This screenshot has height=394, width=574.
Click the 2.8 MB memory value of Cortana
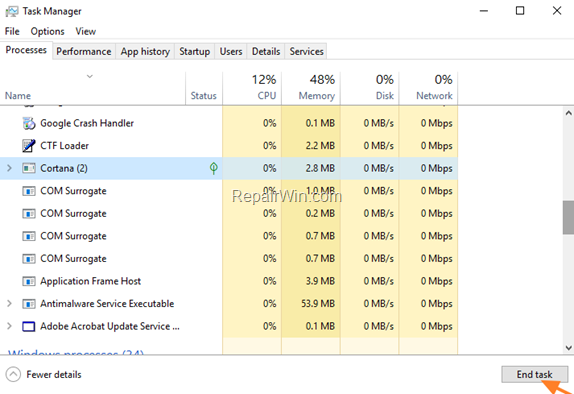tap(320, 168)
